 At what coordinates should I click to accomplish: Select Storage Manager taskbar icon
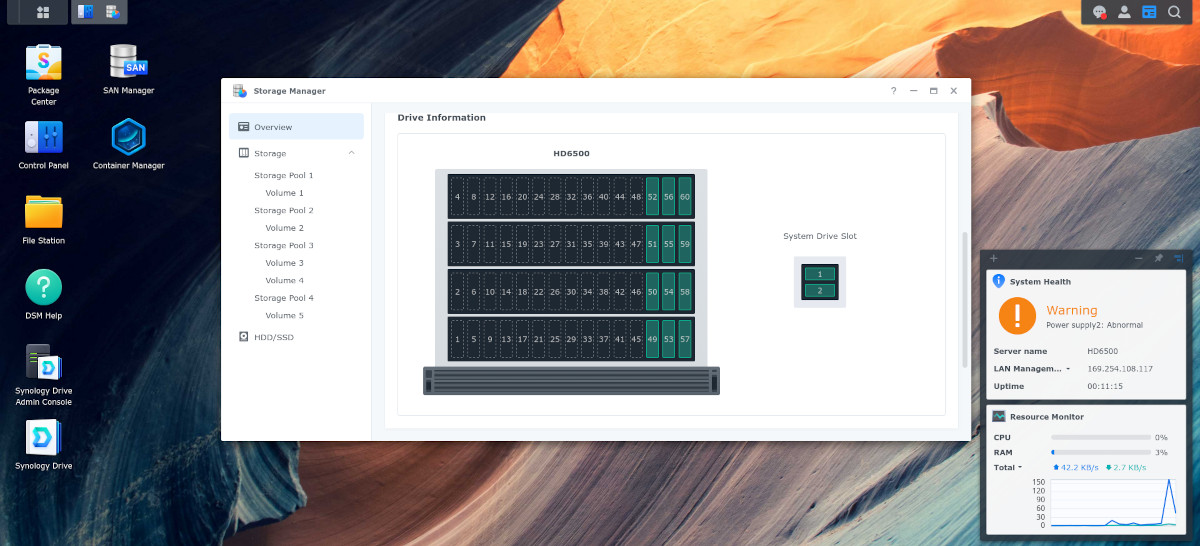tap(113, 12)
